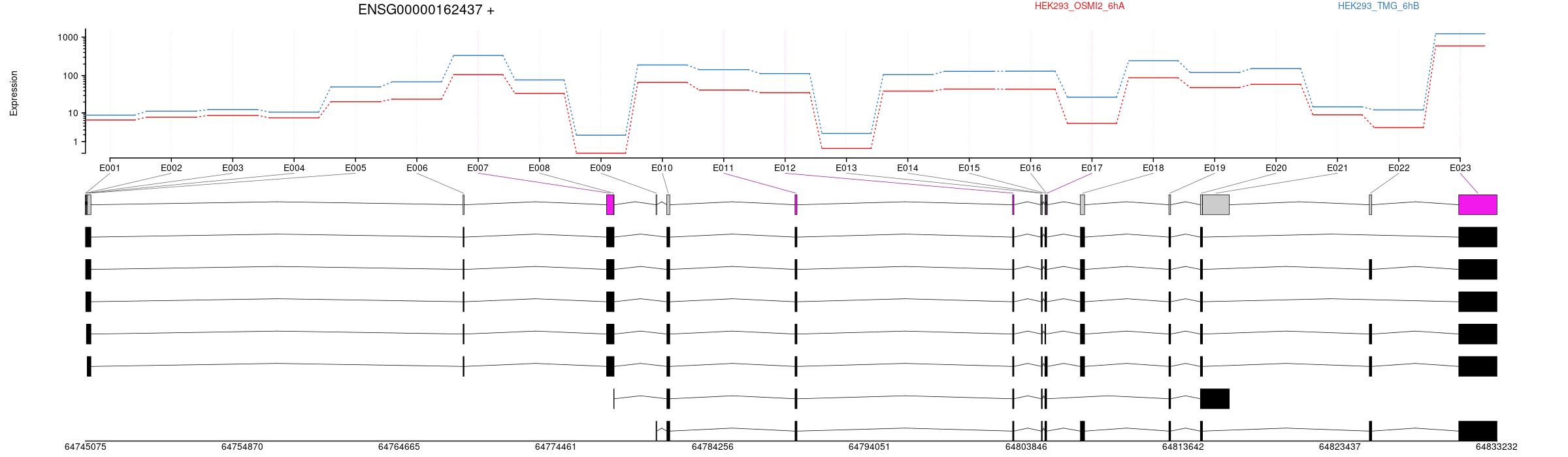
Task: Click the 1 expression axis tick
Action: 76,142
